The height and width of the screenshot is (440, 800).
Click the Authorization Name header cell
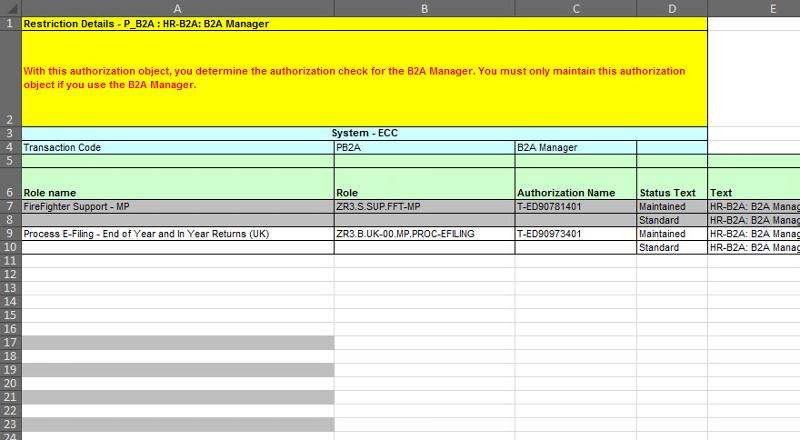(576, 183)
